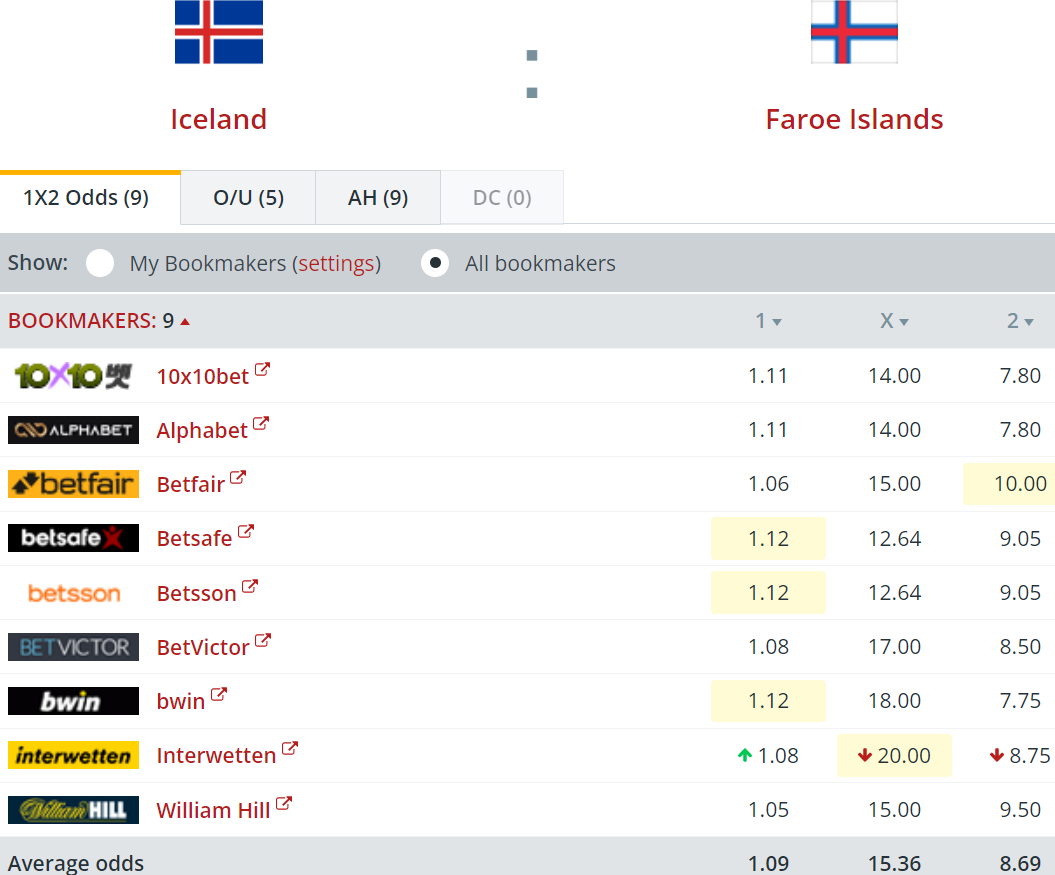Open the Faroe Islands team link
Screen dimensions: 1055x875
[854, 119]
